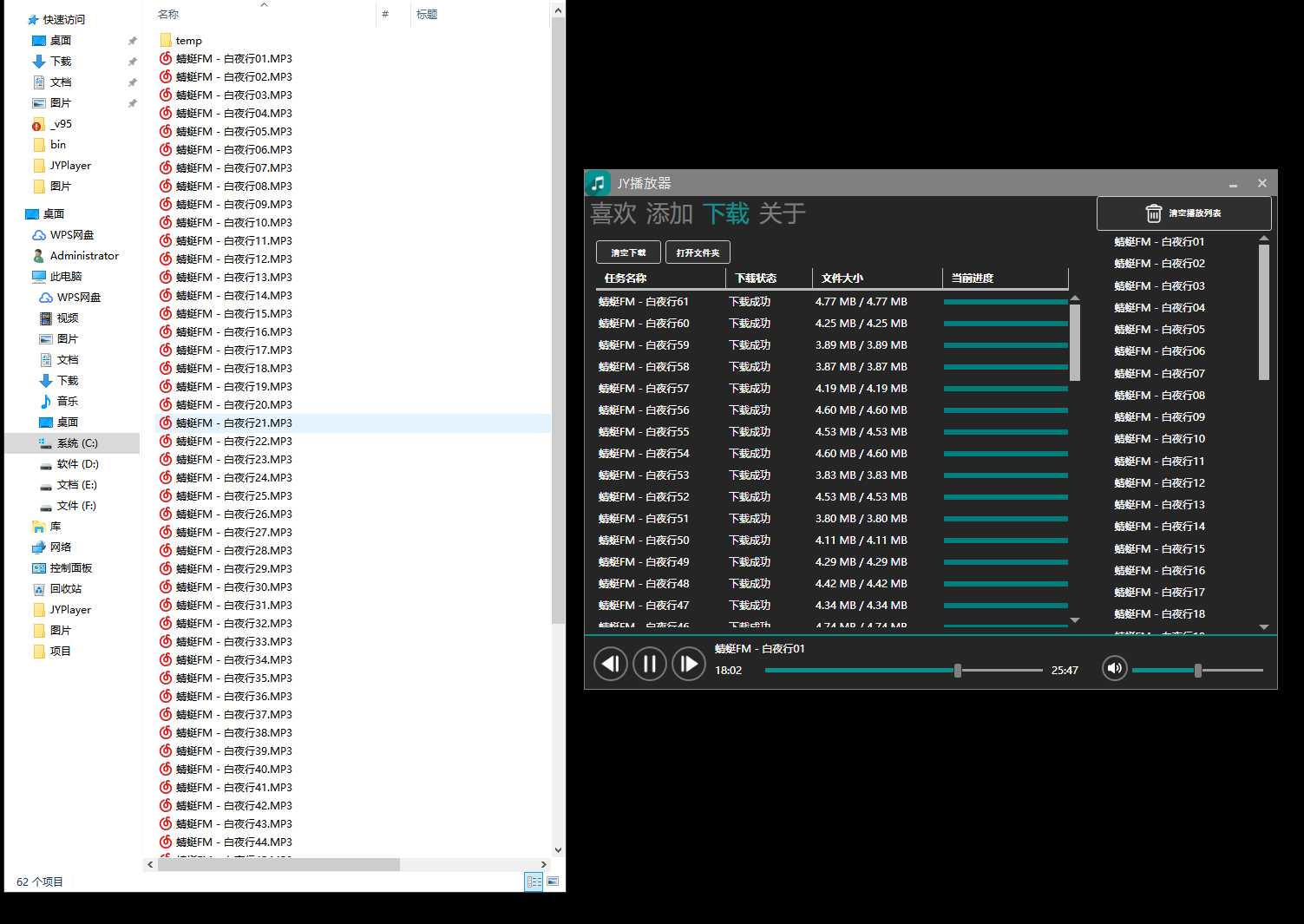Image resolution: width=1304 pixels, height=924 pixels.
Task: Switch to 下载 tab
Action: tap(726, 213)
